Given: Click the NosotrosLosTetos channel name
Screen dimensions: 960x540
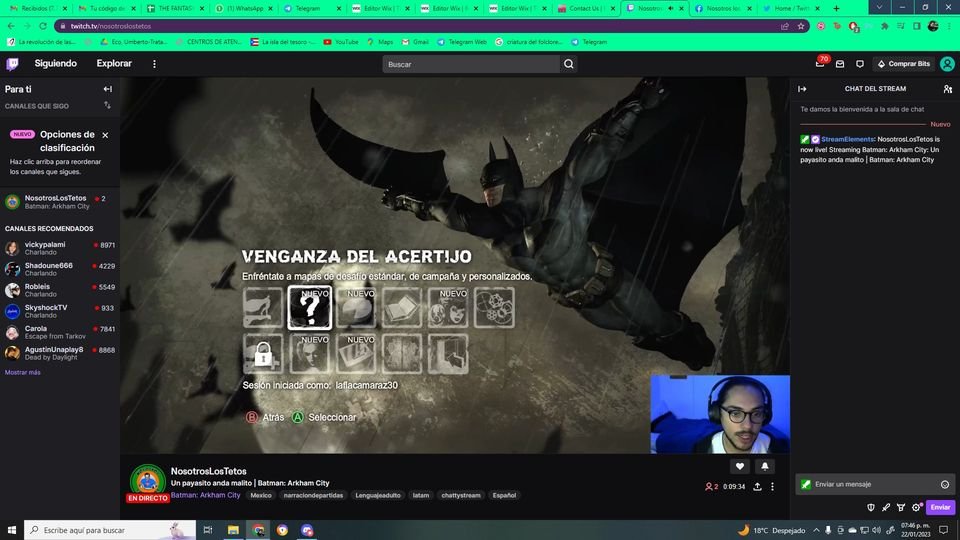Looking at the screenshot, I should (208, 471).
